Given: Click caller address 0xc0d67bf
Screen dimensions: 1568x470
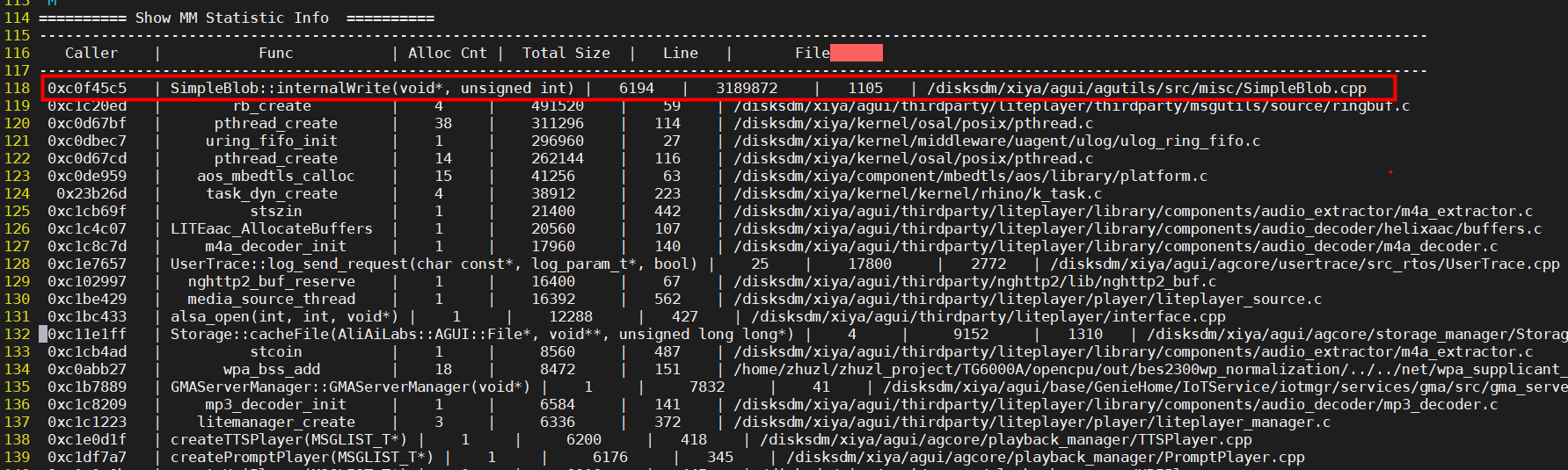Looking at the screenshot, I should [87, 123].
